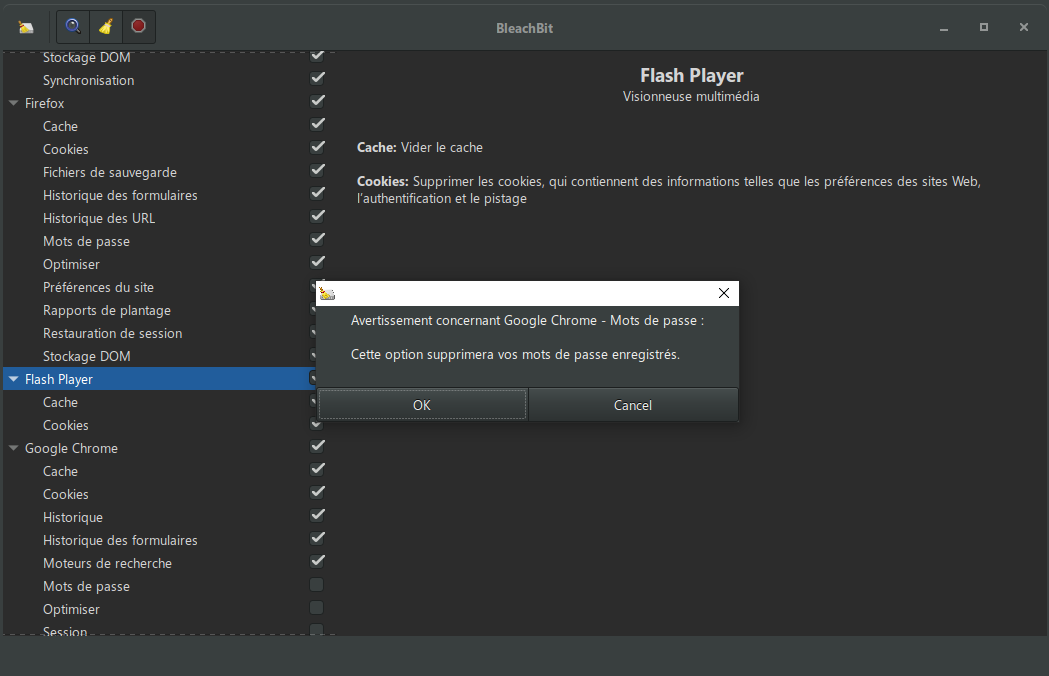This screenshot has width=1049, height=676.
Task: Select Cache row under Flash Player
Action: (60, 402)
